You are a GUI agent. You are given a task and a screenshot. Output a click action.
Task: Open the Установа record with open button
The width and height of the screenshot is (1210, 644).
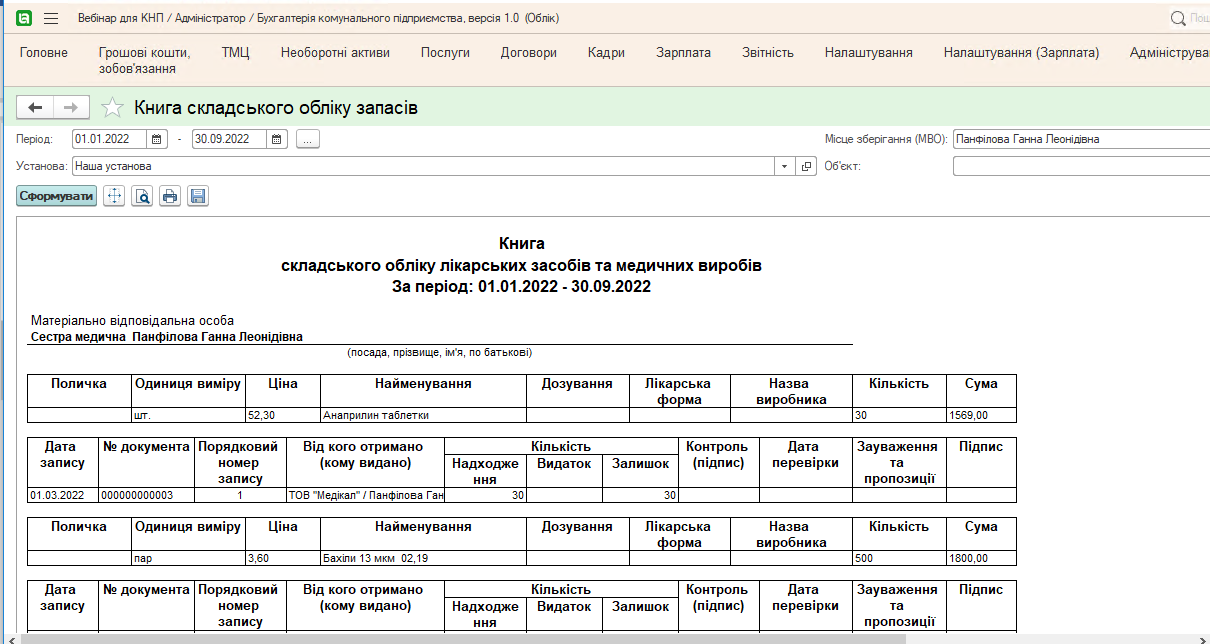(x=806, y=166)
